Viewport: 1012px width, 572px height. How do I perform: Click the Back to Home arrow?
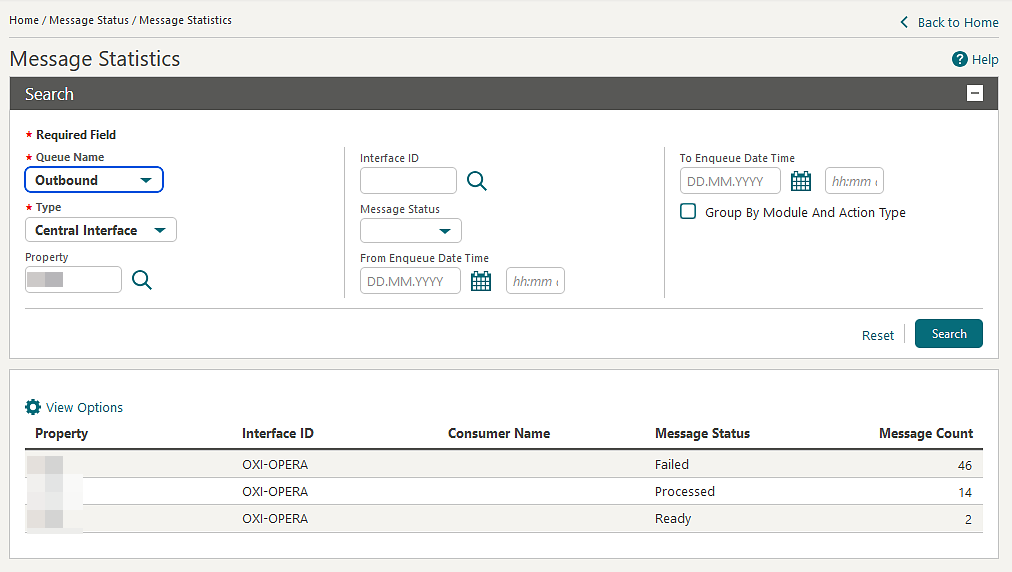(904, 23)
